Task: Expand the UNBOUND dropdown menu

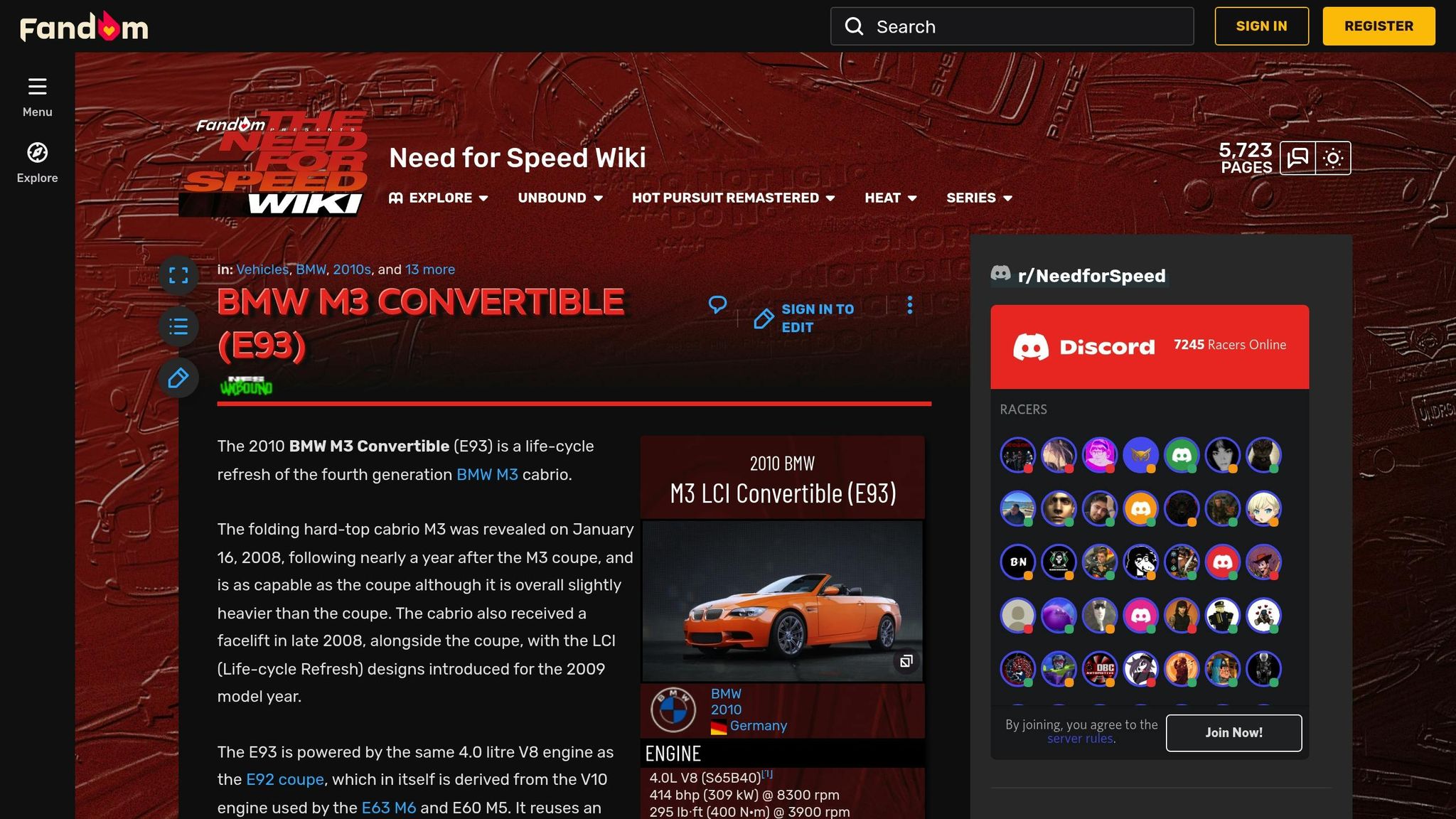Action: [560, 198]
